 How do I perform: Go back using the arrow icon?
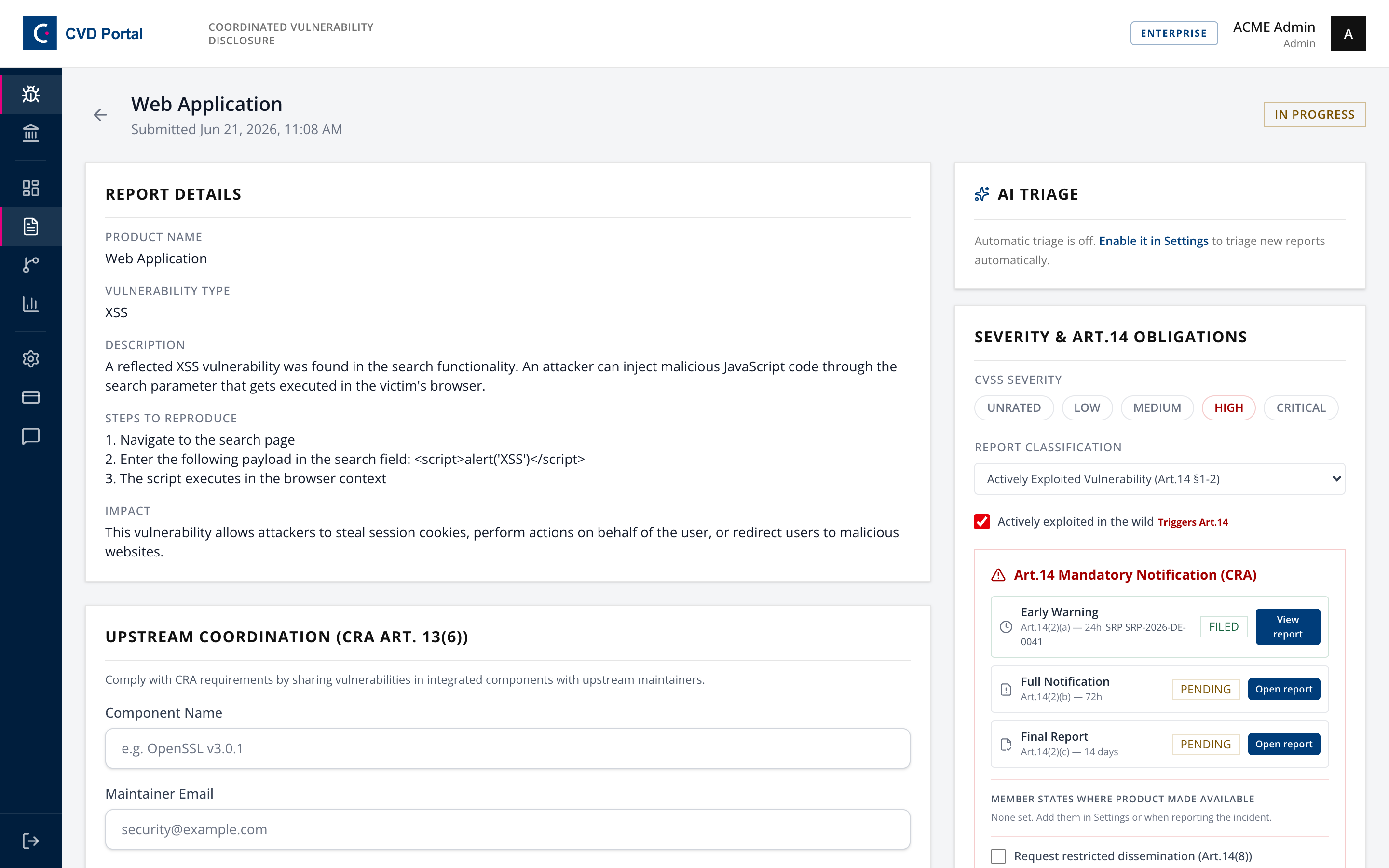[x=100, y=115]
